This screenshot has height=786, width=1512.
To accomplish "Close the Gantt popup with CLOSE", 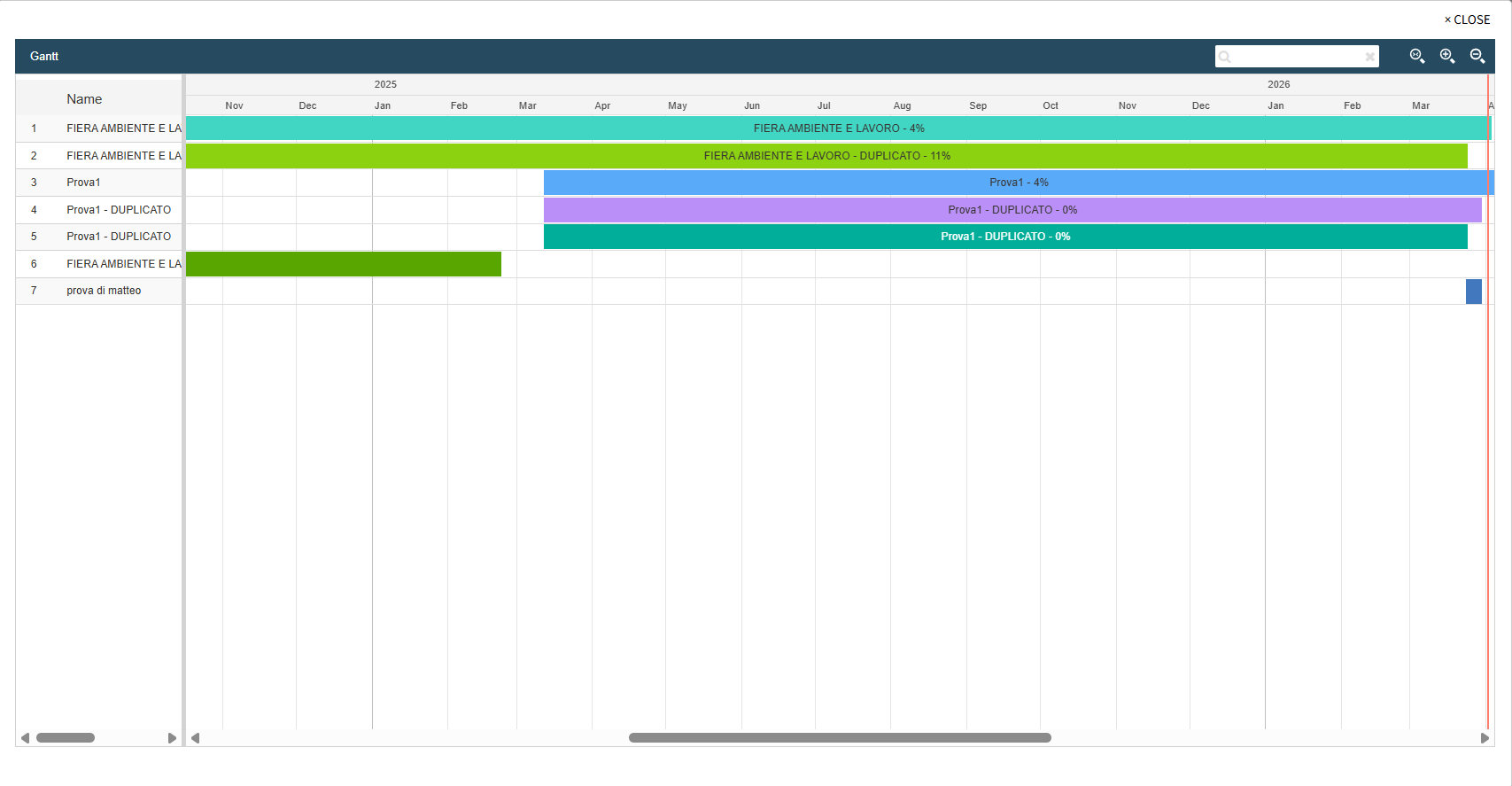I will (1467, 19).
